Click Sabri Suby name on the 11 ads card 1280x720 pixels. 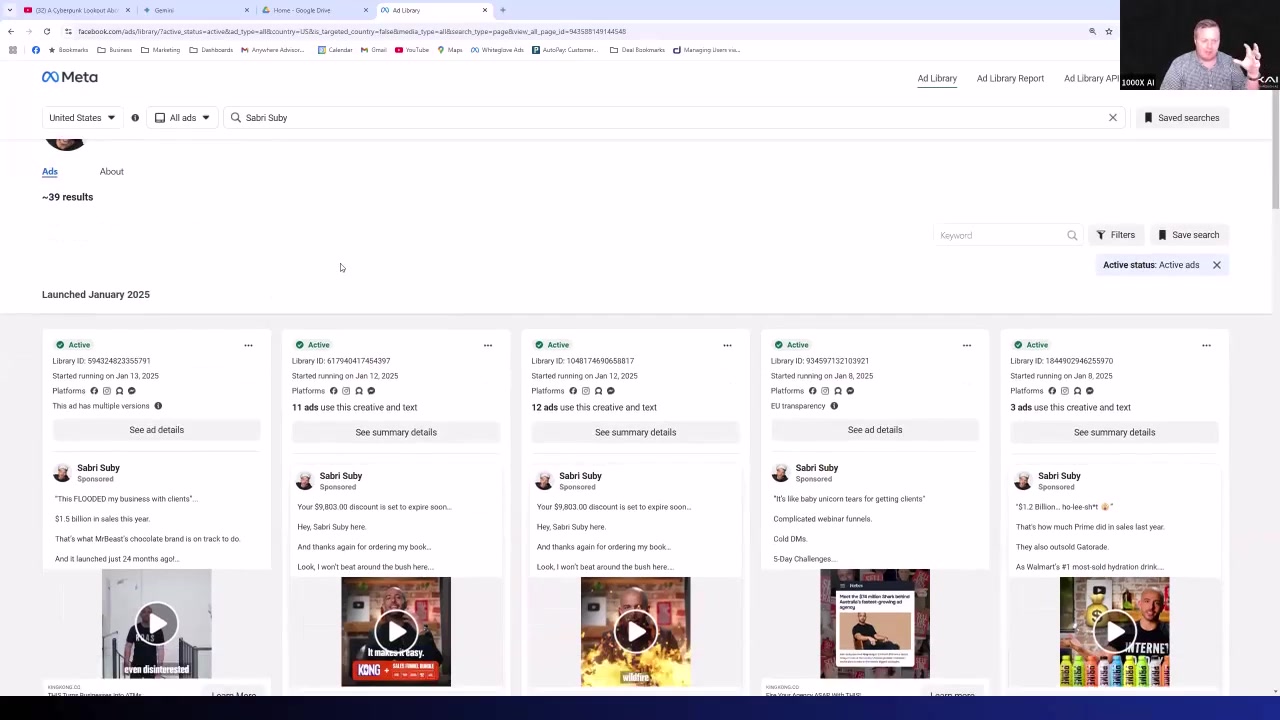[x=341, y=476]
